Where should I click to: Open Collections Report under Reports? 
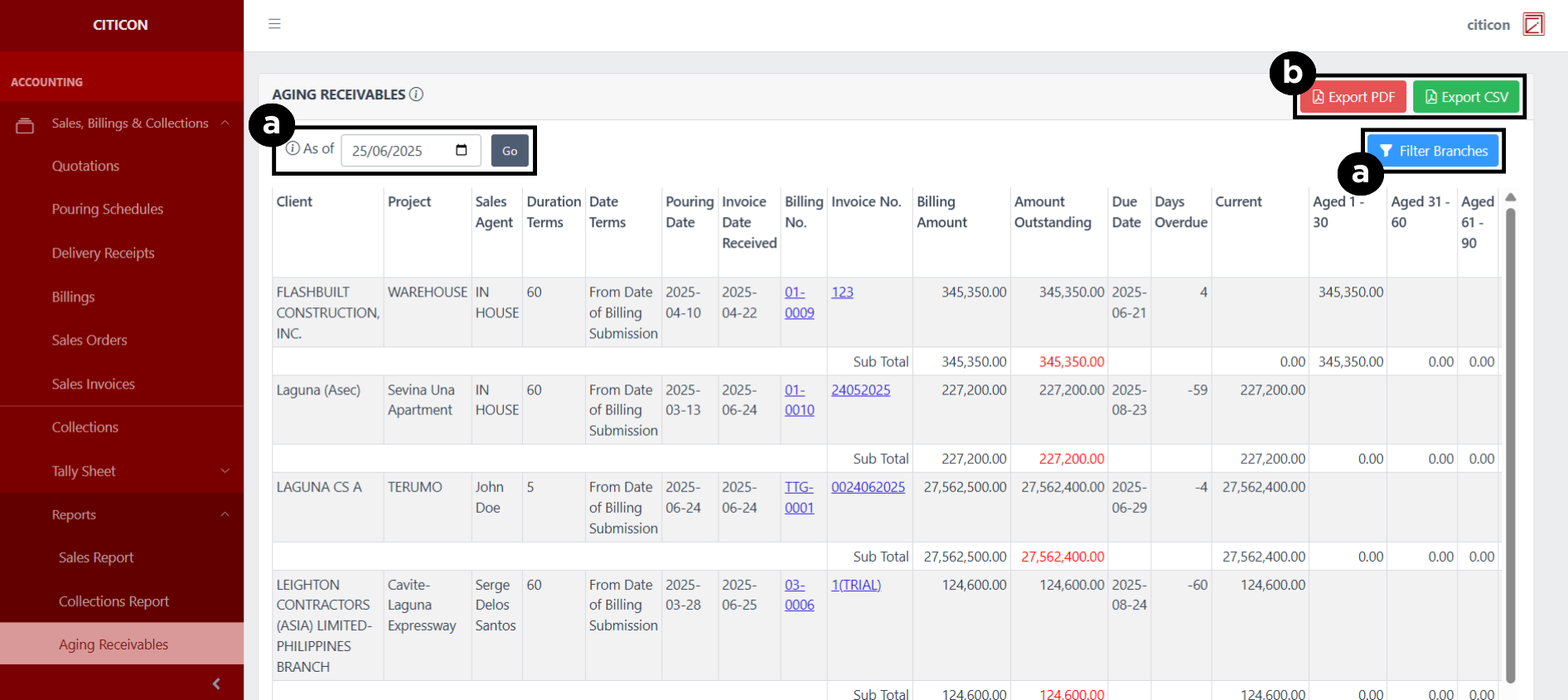[x=114, y=601]
